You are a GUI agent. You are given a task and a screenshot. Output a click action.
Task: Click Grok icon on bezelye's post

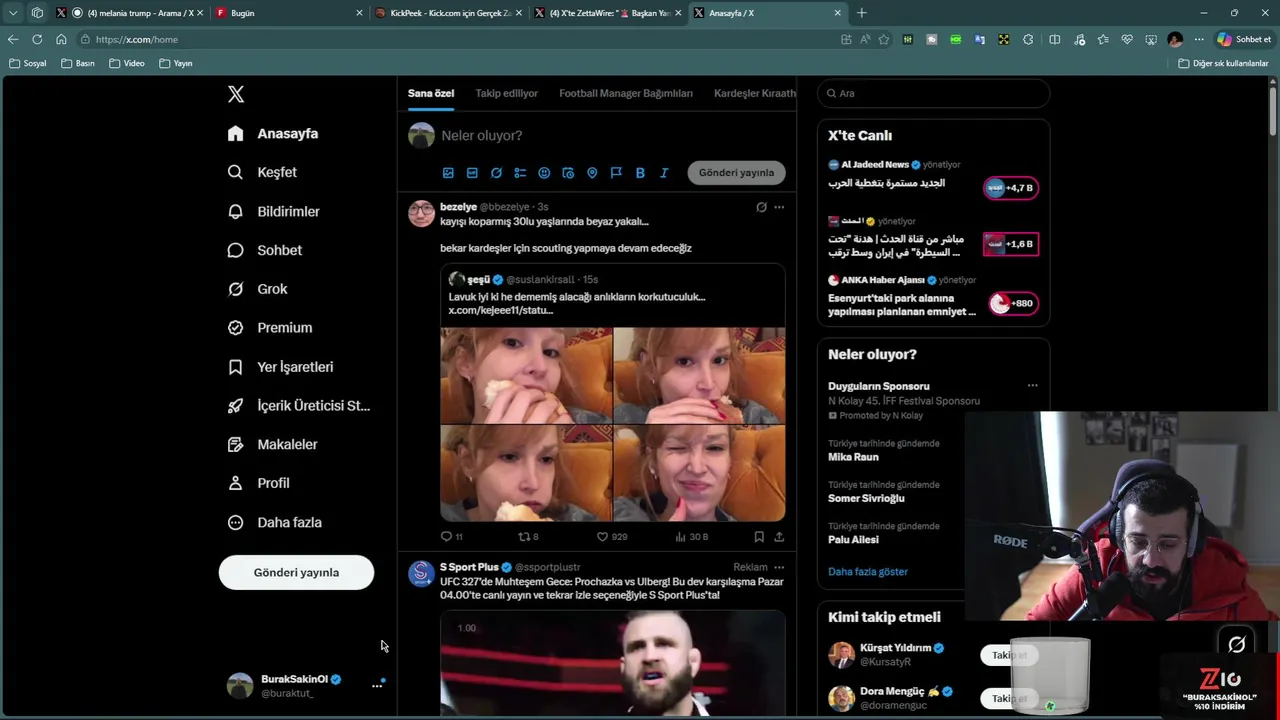761,207
